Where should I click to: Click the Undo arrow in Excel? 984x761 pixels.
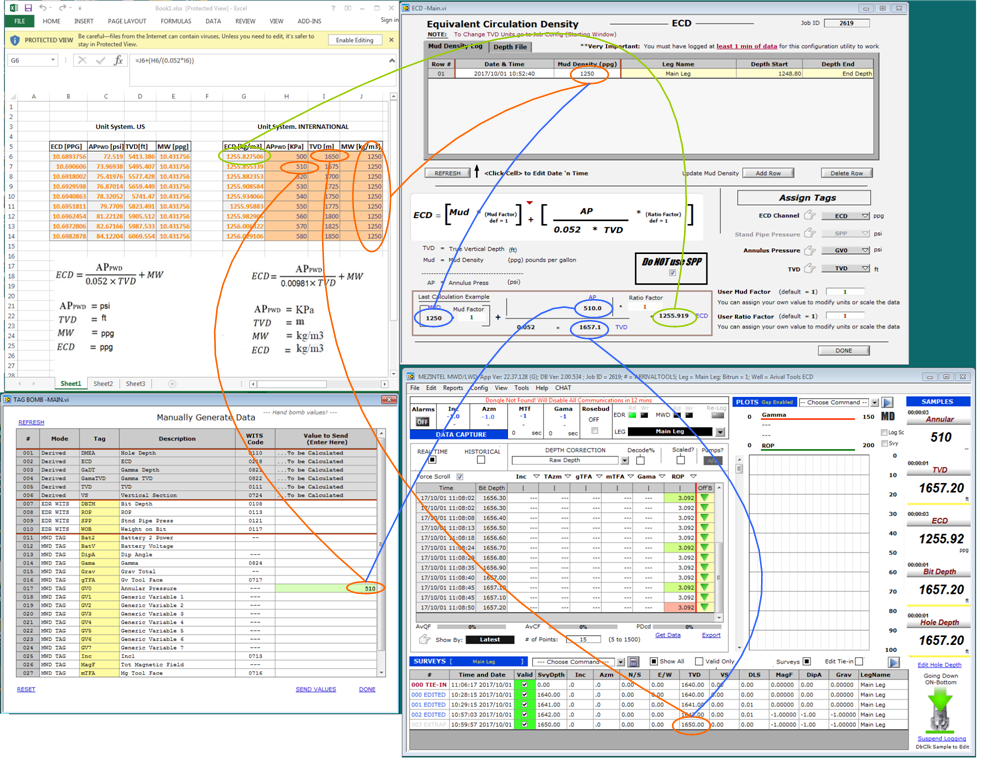[43, 8]
